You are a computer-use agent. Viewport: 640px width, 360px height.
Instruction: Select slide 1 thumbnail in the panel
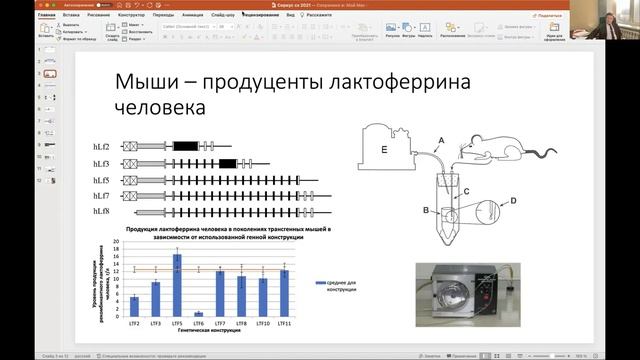click(x=50, y=49)
